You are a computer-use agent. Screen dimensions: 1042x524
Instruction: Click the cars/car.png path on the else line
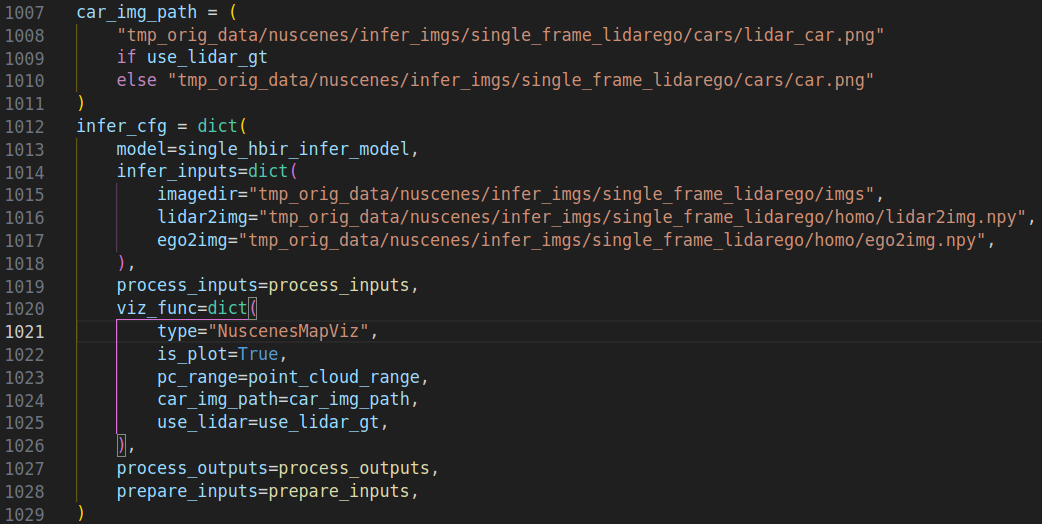click(520, 81)
